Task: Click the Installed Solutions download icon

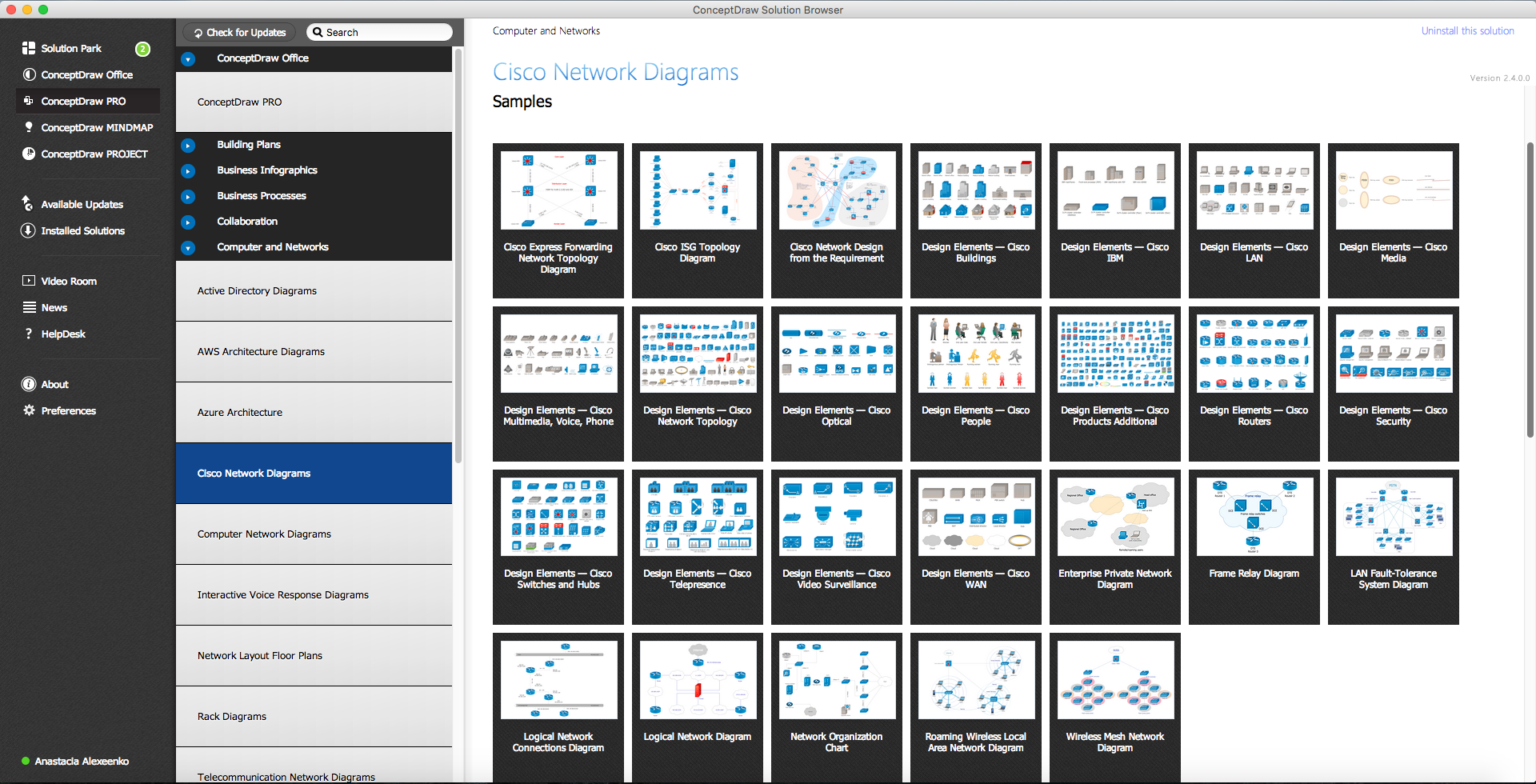Action: click(x=28, y=230)
